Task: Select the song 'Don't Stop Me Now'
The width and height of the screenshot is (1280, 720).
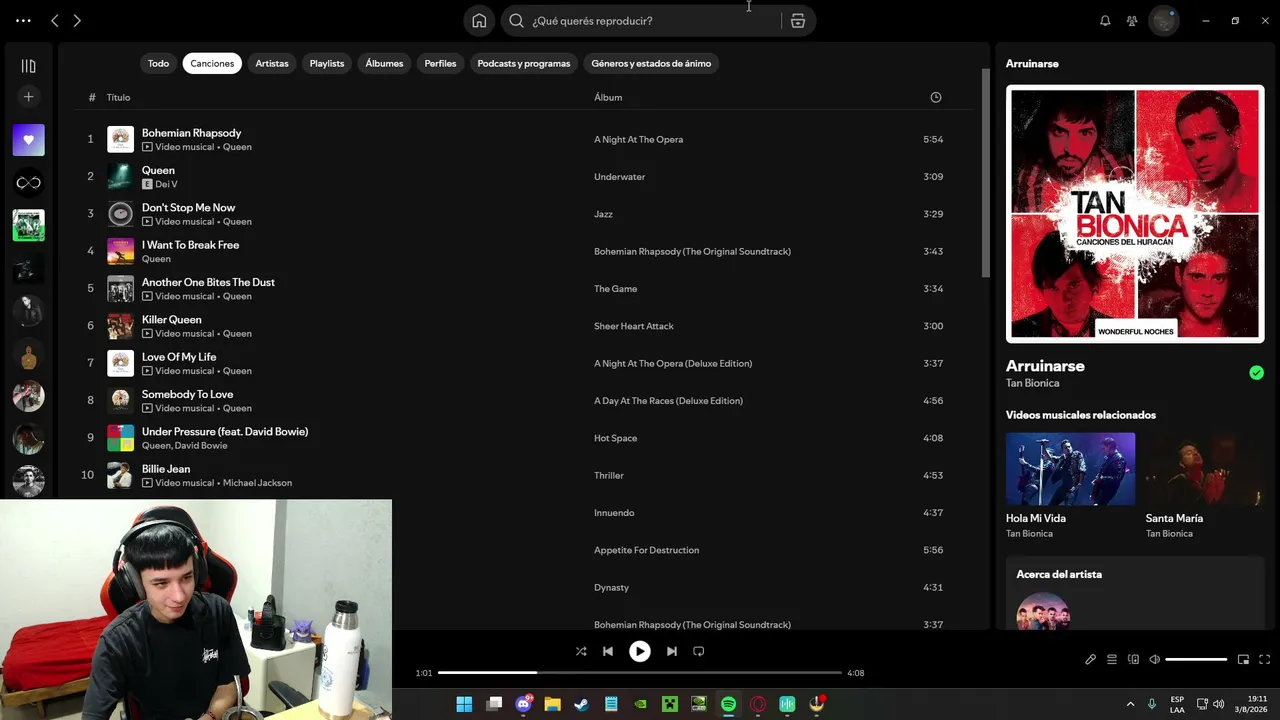Action: click(x=188, y=208)
